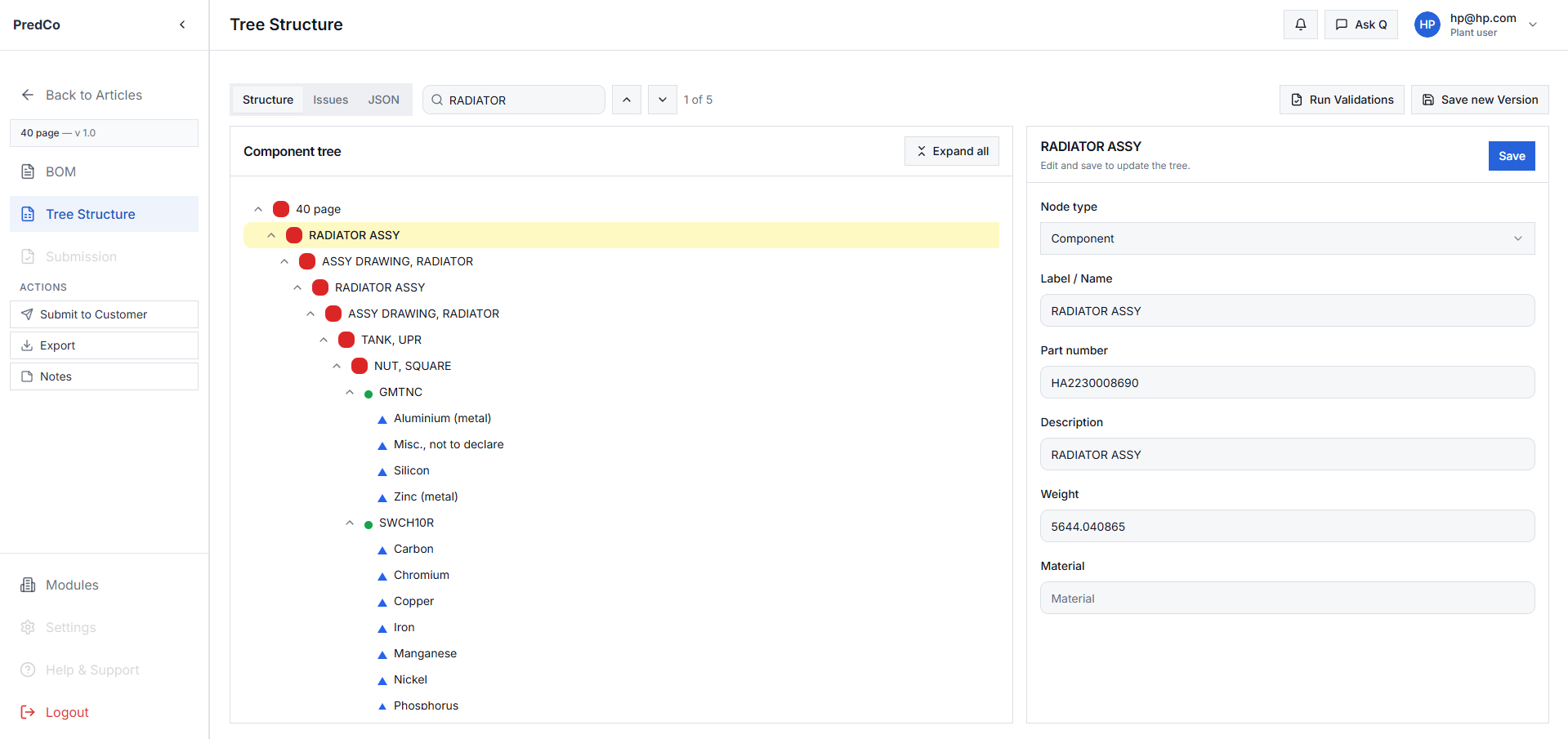Open Help & Support
The image size is (1568, 739).
coord(104,670)
